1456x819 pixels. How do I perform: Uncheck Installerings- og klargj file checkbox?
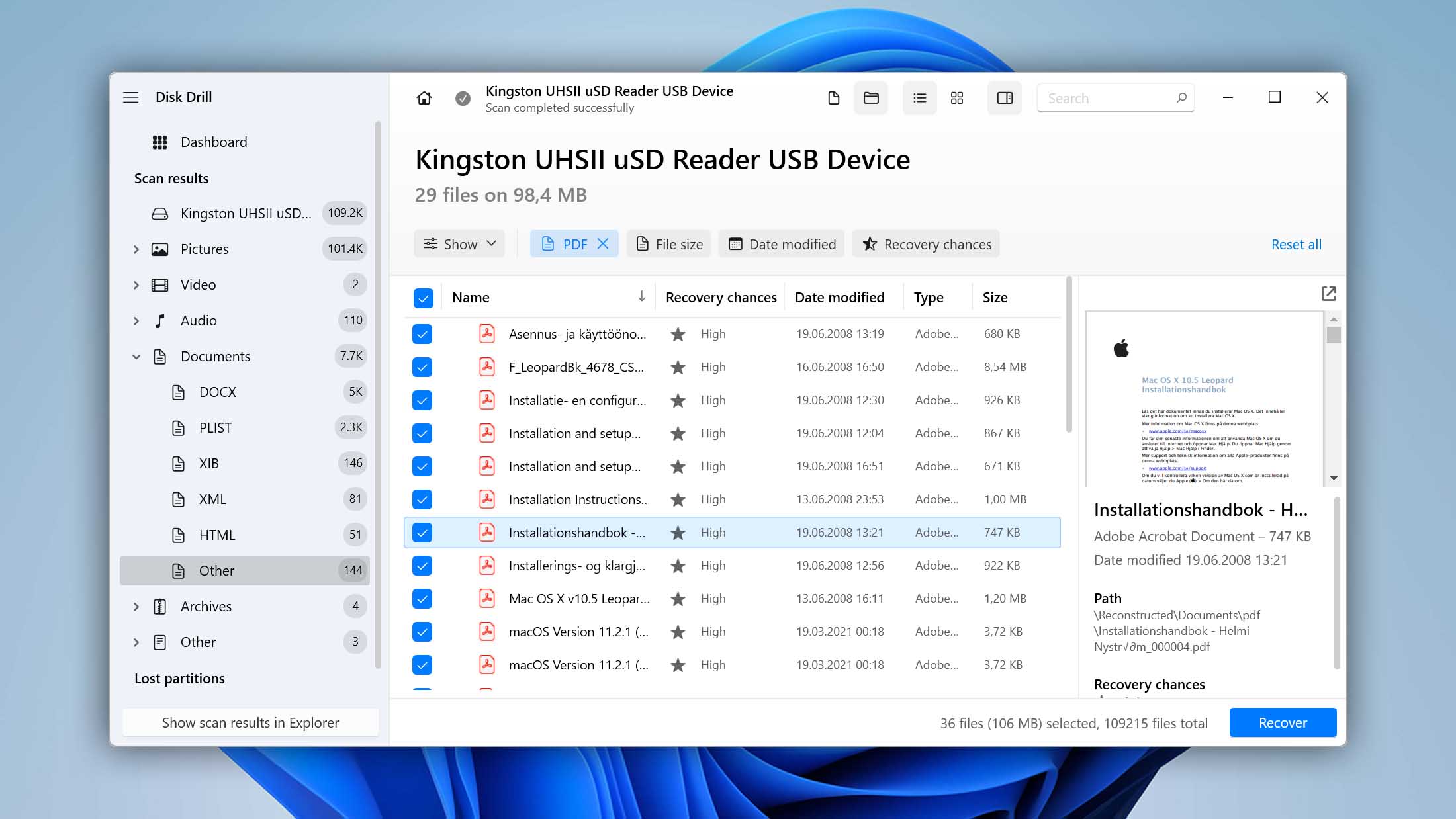[x=422, y=566]
